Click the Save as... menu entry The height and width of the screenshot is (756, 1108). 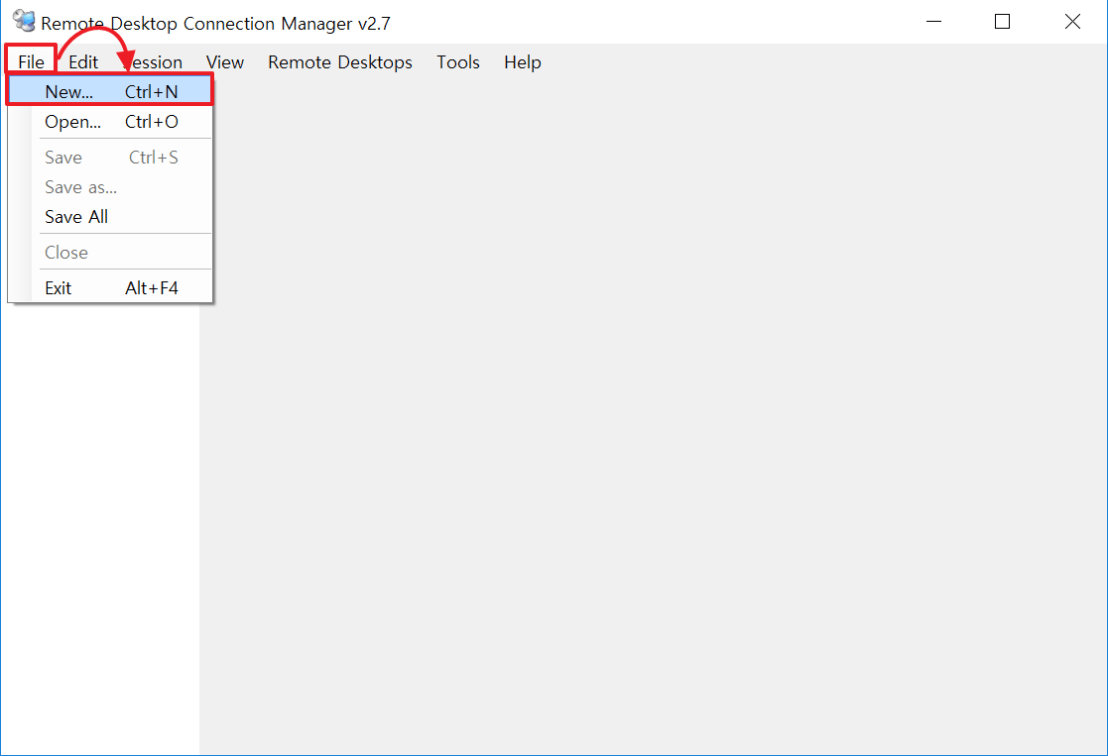(x=81, y=187)
